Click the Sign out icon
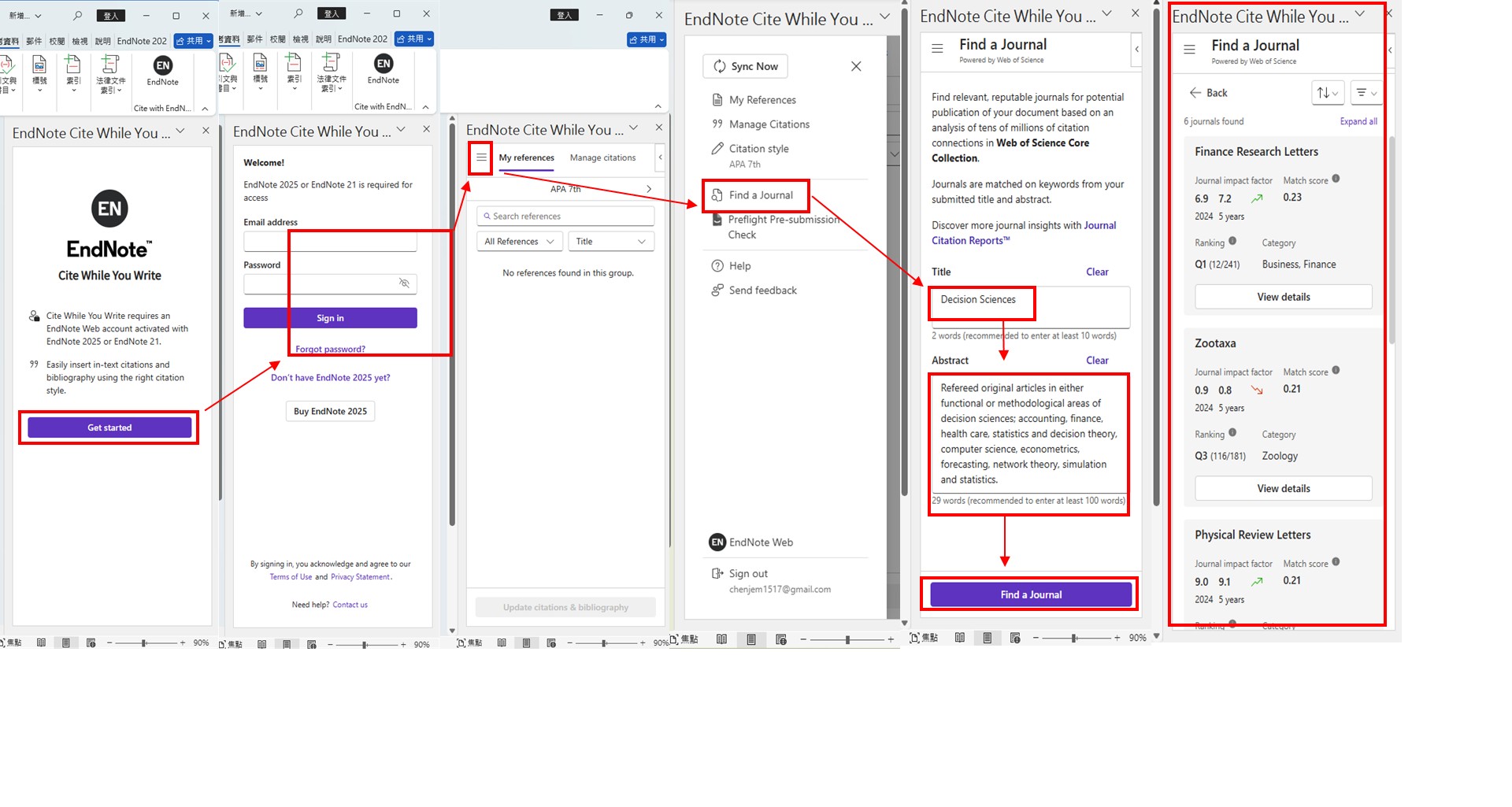Image resolution: width=1512 pixels, height=807 pixels. tap(717, 574)
